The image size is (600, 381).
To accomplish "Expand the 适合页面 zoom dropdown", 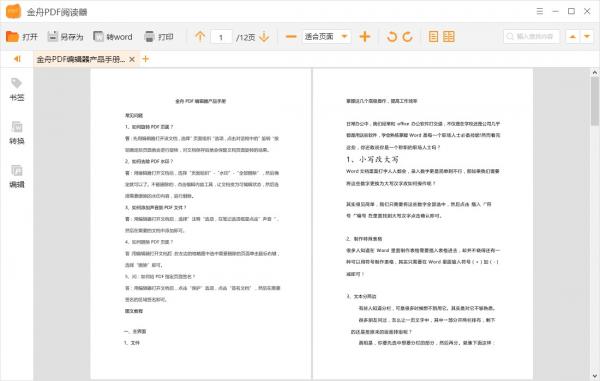I will click(x=344, y=37).
